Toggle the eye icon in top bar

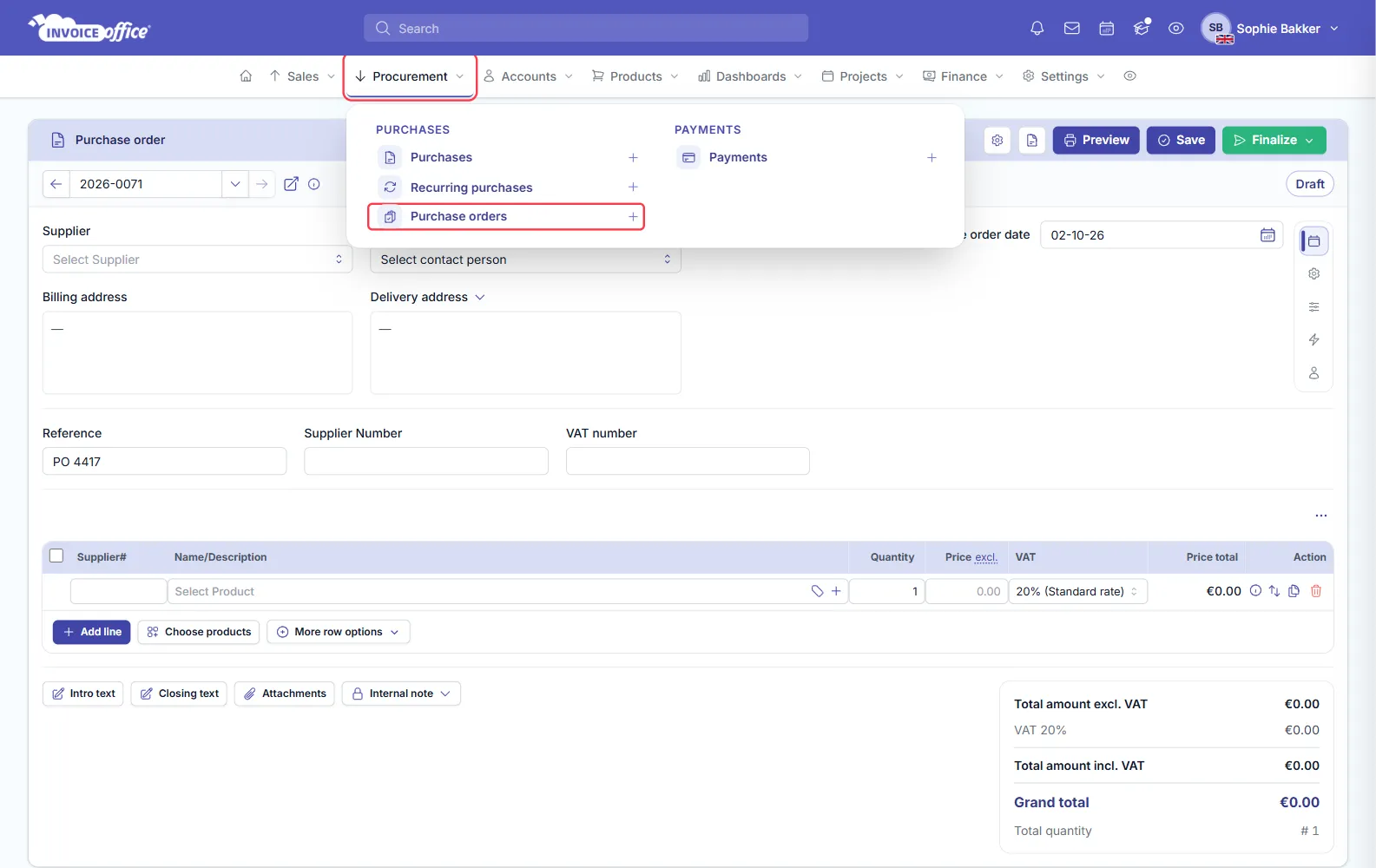coord(1176,29)
